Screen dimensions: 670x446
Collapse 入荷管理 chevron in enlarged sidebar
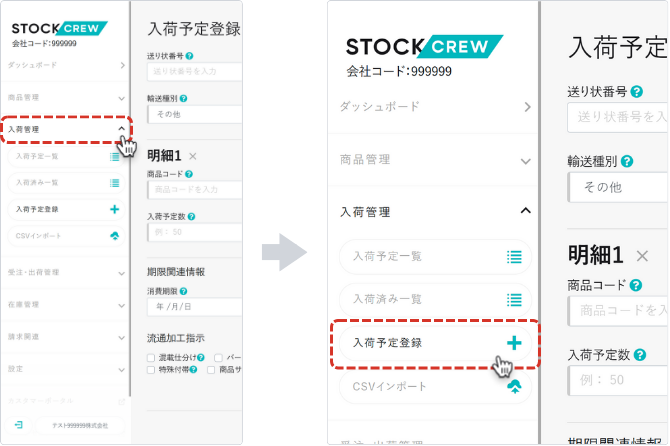[x=527, y=211]
